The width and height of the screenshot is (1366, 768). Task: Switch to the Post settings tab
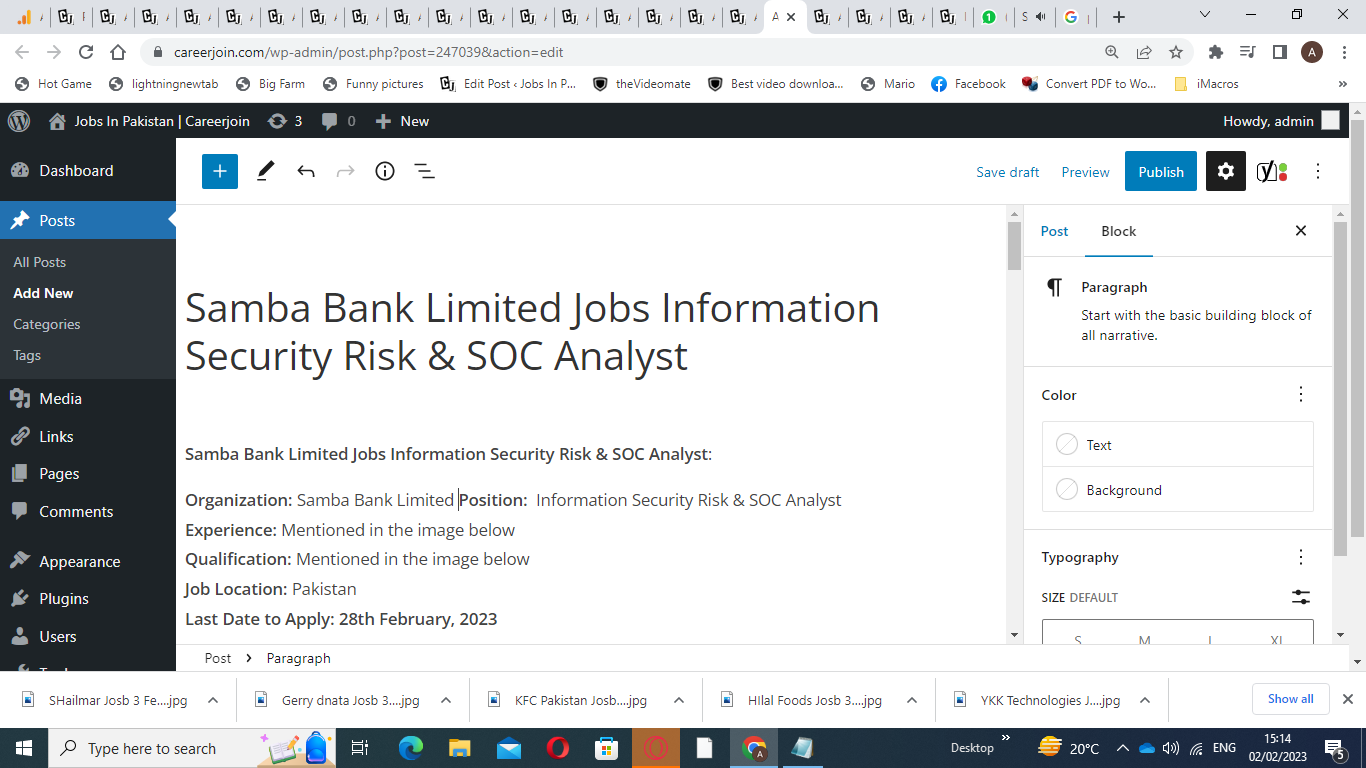(x=1054, y=231)
